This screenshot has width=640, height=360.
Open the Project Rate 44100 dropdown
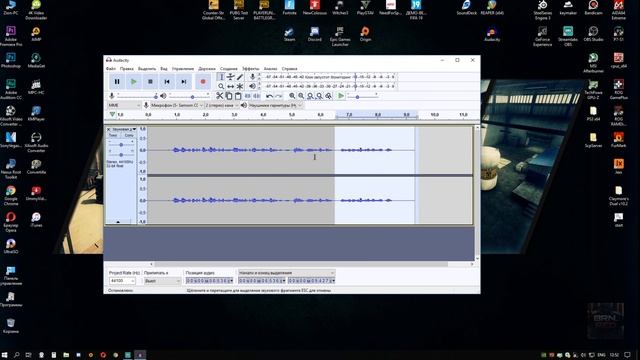coord(122,281)
